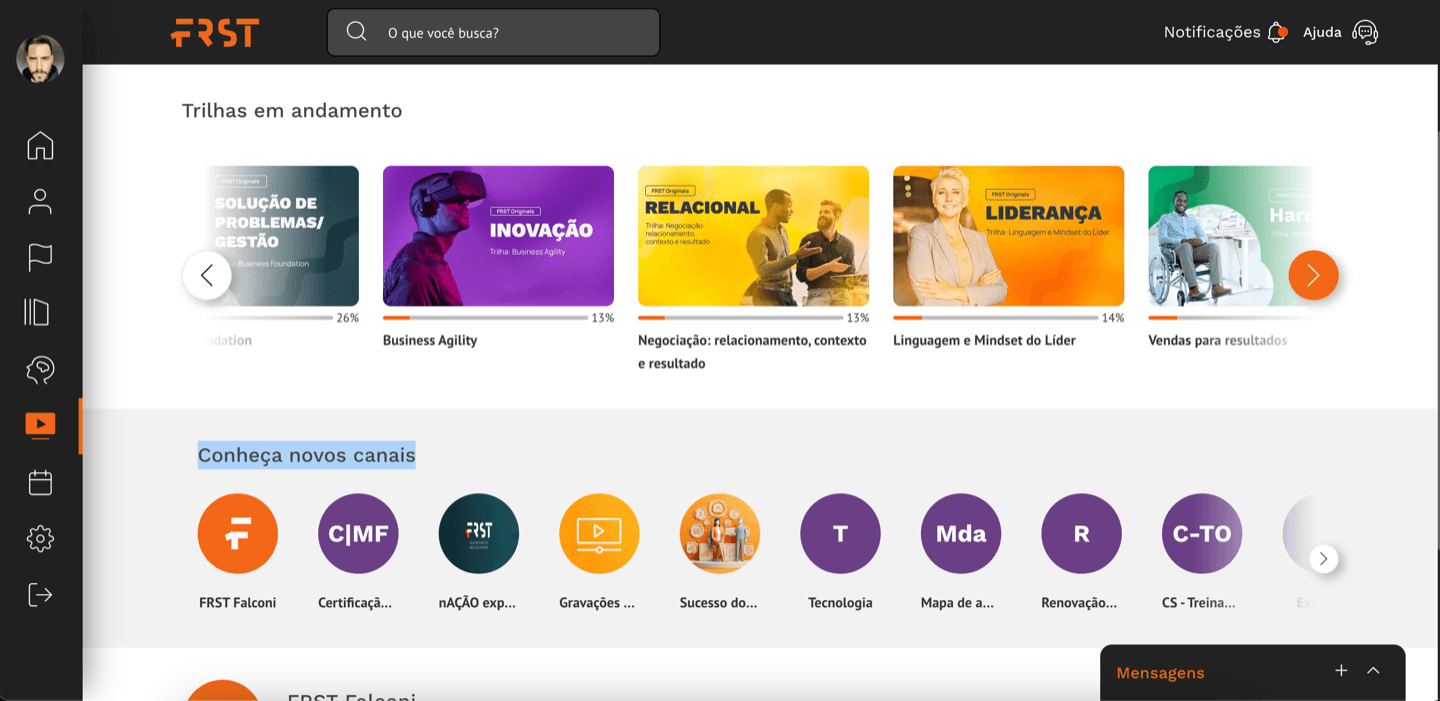The width and height of the screenshot is (1440, 701).
Task: Click the Mensagens panel title
Action: [1160, 672]
